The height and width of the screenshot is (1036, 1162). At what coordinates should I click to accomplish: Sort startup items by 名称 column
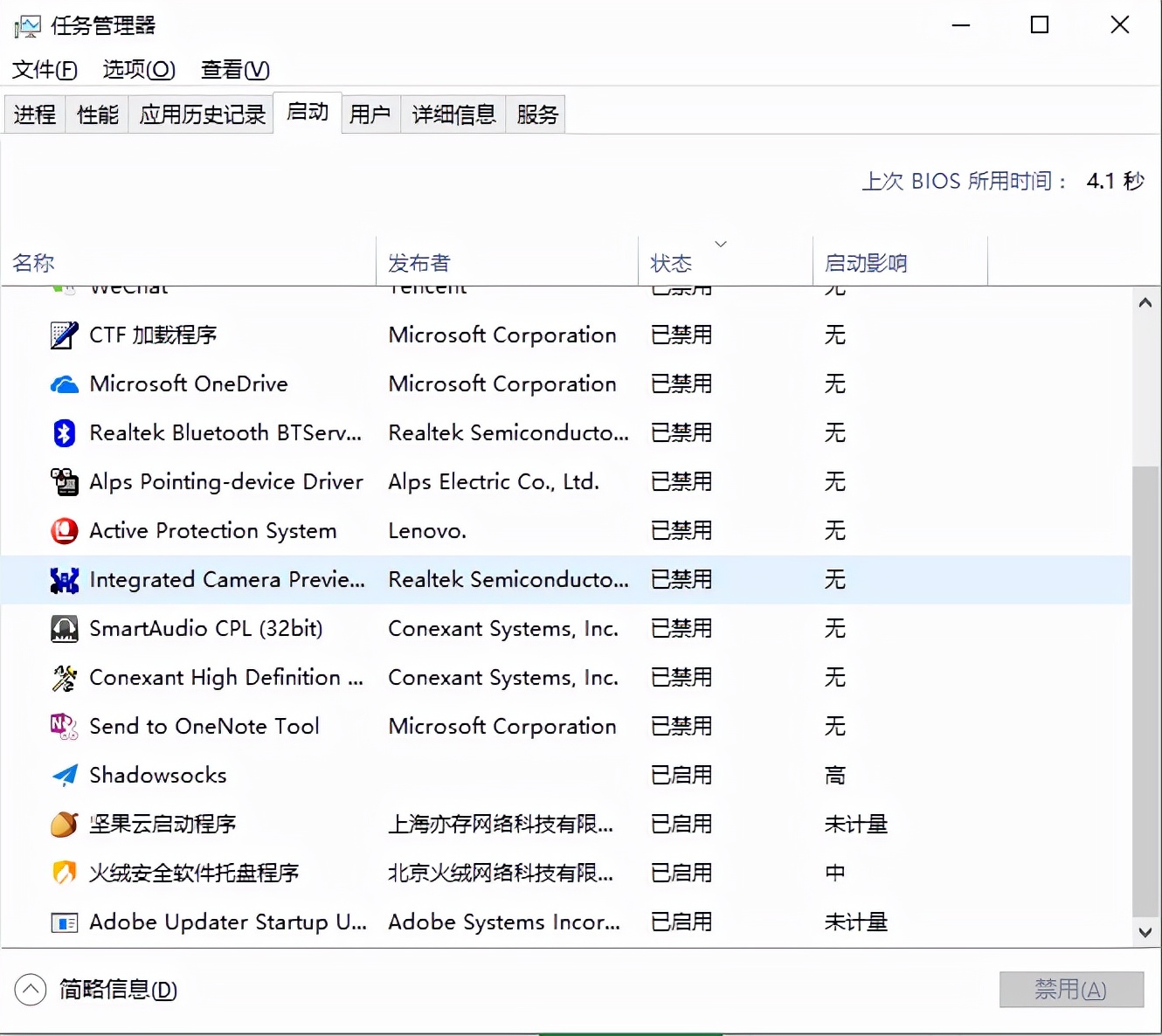(33, 262)
